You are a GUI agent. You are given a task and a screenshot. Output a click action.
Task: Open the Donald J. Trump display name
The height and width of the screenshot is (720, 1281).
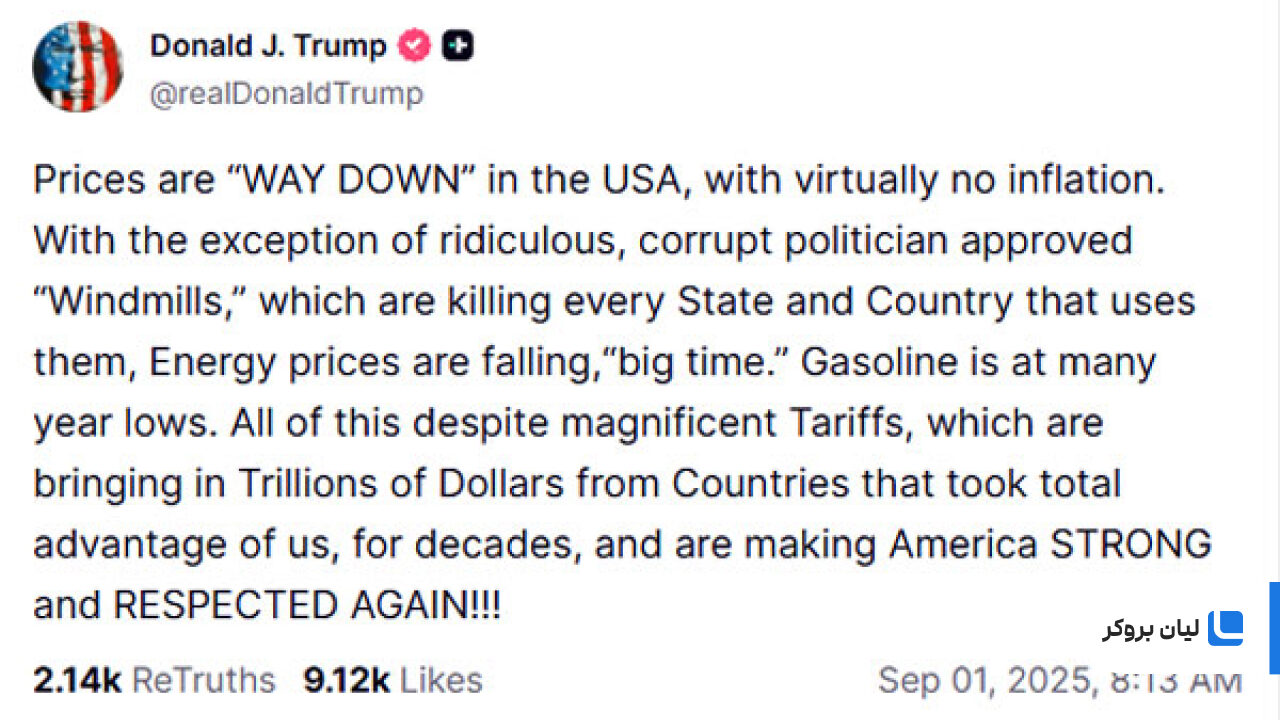pyautogui.click(x=268, y=46)
